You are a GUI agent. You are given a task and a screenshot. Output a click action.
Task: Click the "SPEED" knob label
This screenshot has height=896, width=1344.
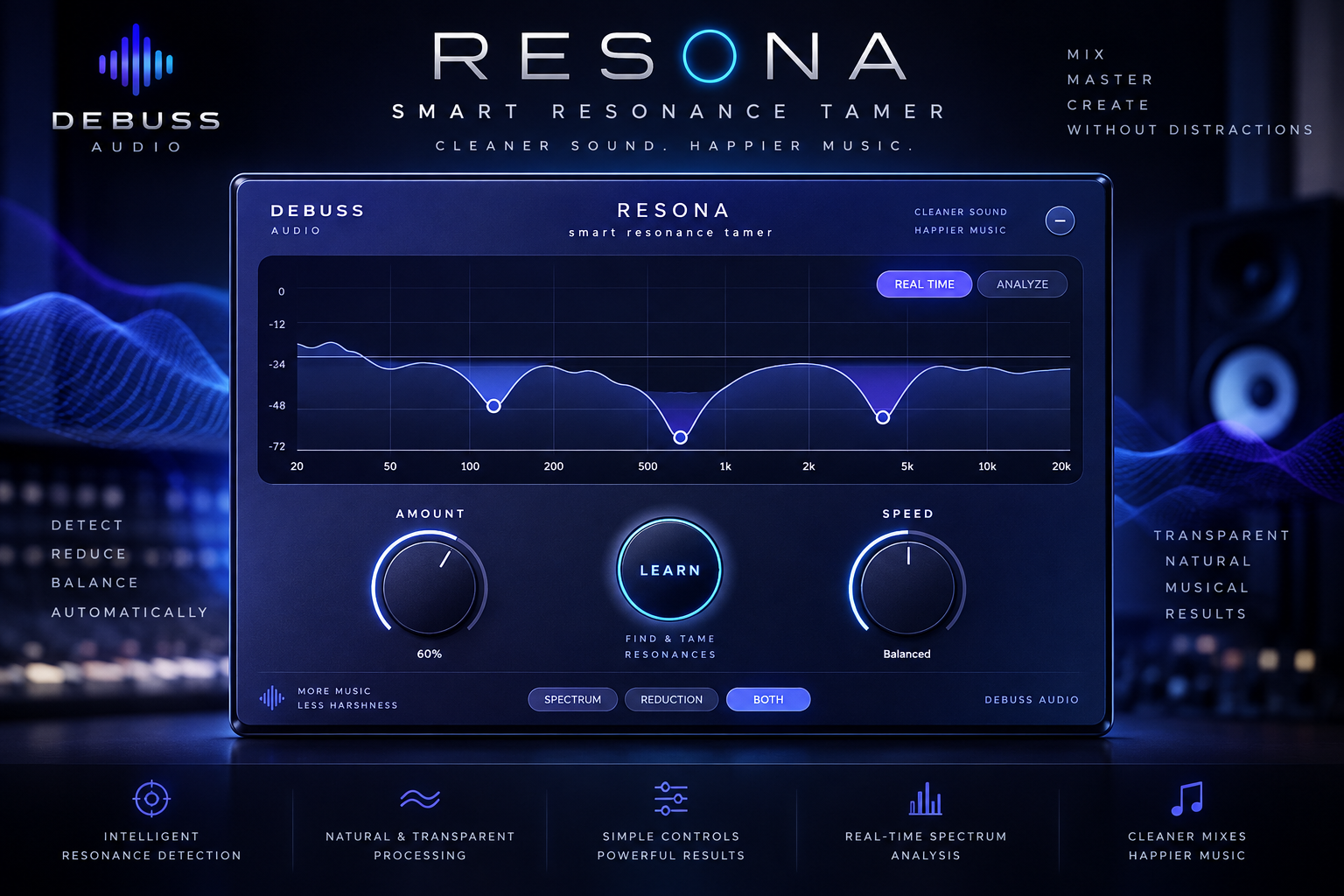point(907,514)
